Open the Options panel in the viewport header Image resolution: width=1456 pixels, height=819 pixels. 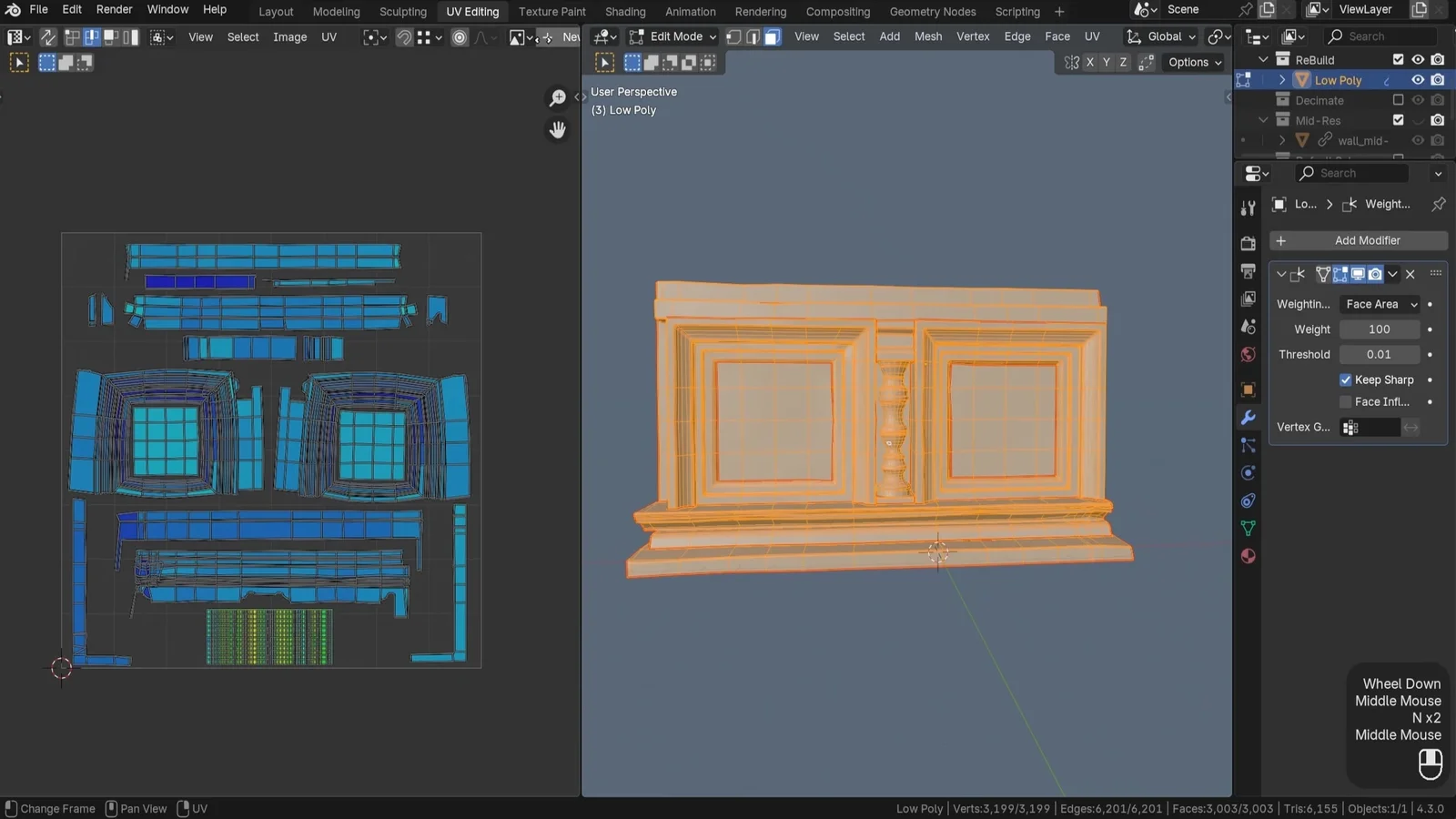coord(1193,62)
